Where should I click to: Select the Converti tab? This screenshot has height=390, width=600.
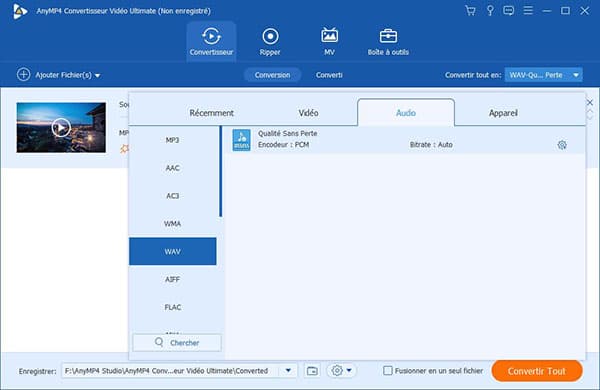tap(329, 75)
